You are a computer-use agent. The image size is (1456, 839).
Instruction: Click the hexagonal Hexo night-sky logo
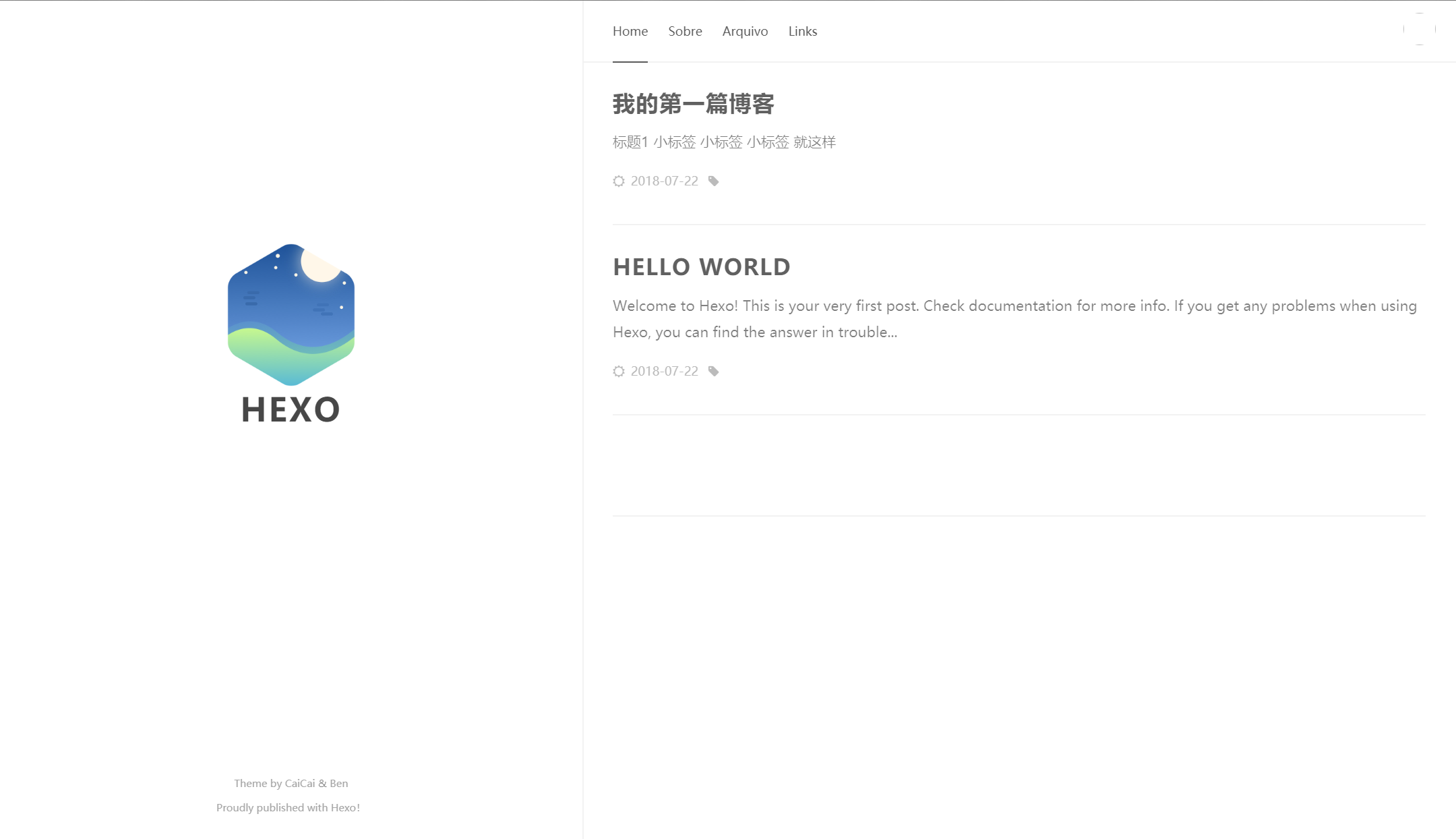[291, 314]
